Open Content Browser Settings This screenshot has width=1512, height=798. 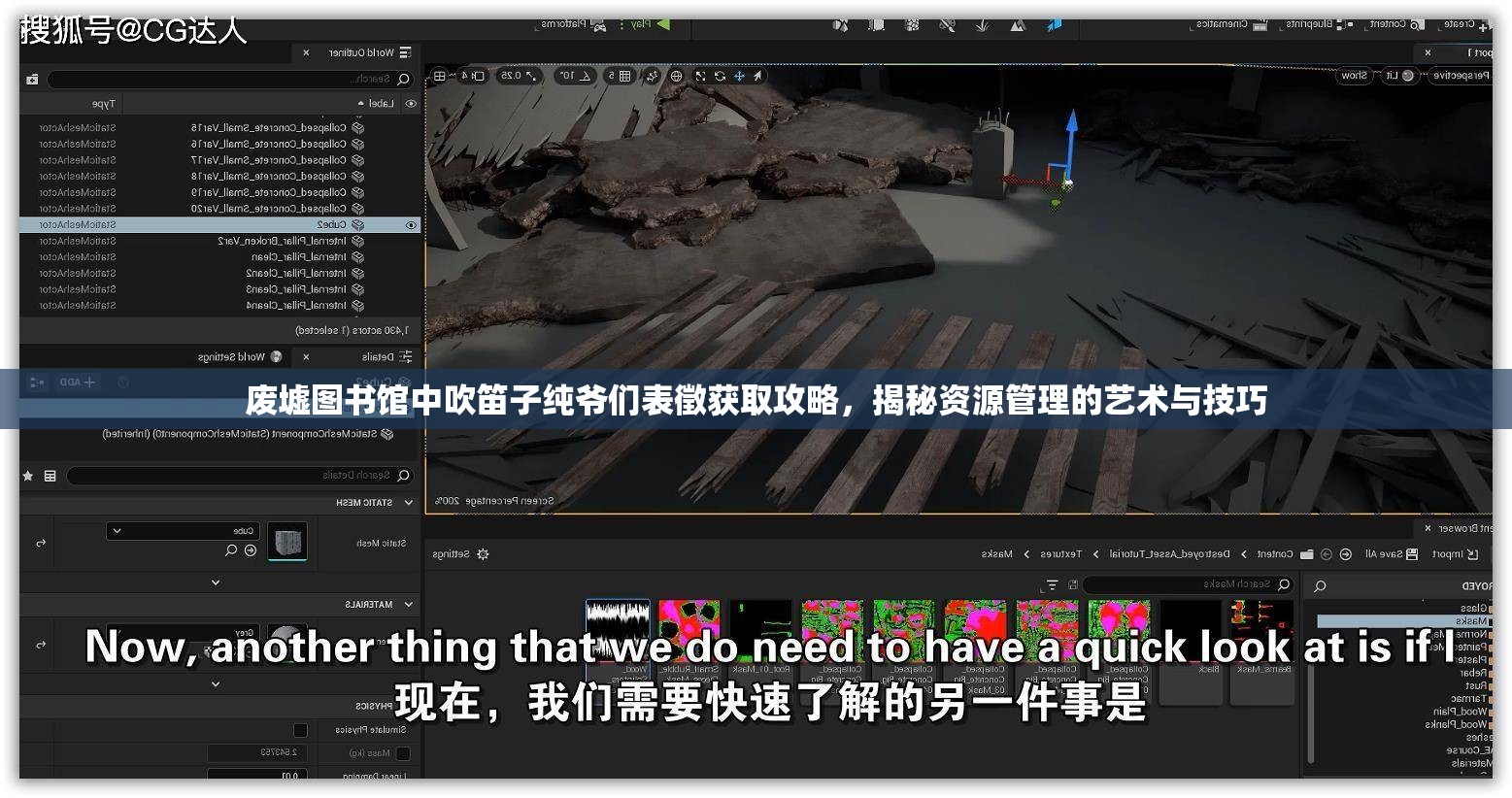pos(460,554)
